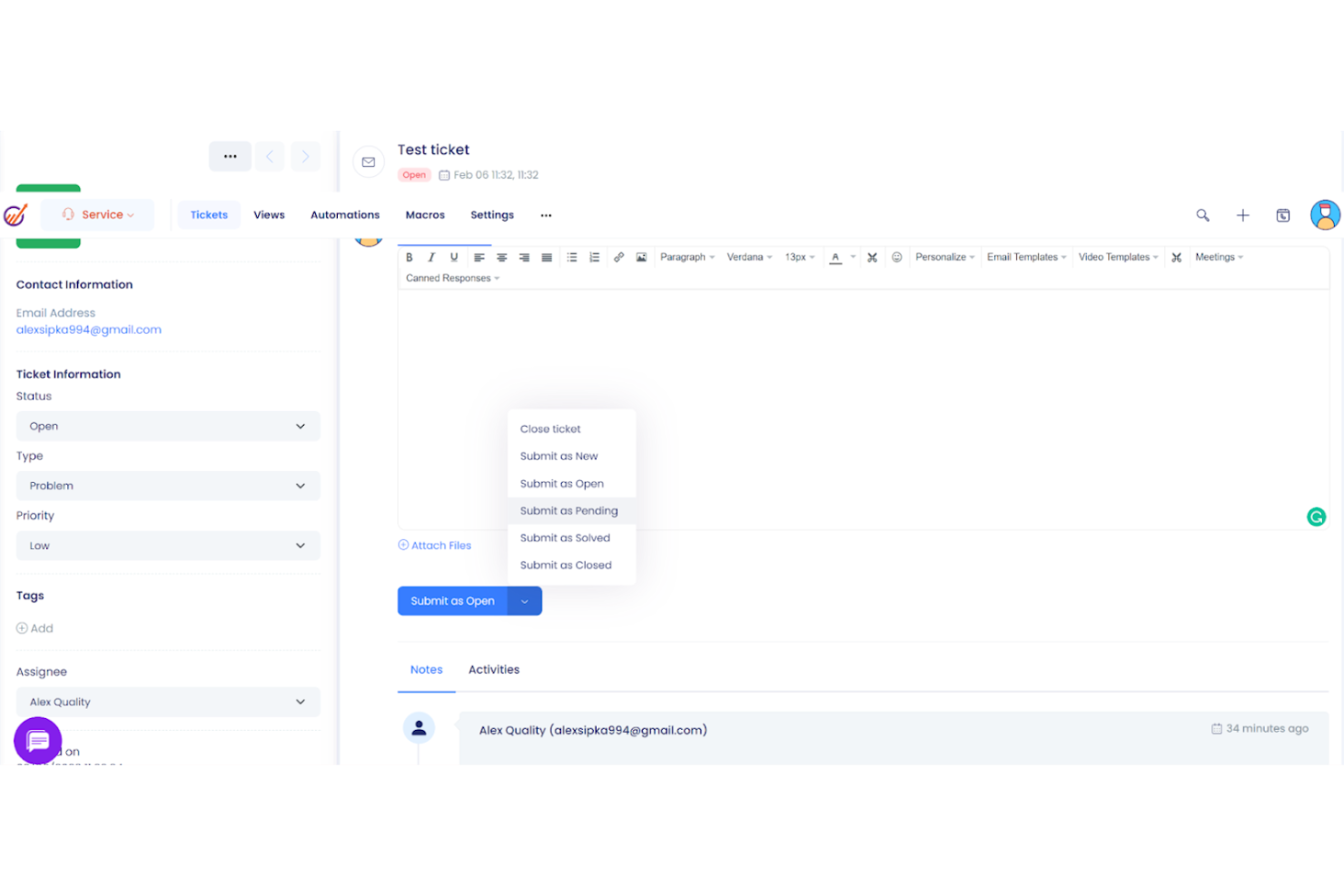Open the font color picker
The image size is (1344, 896).
[x=835, y=257]
